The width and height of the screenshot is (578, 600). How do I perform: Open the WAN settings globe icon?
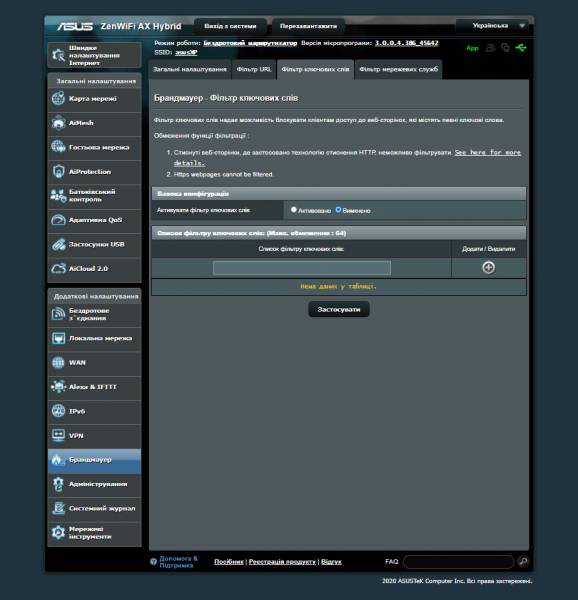58,362
